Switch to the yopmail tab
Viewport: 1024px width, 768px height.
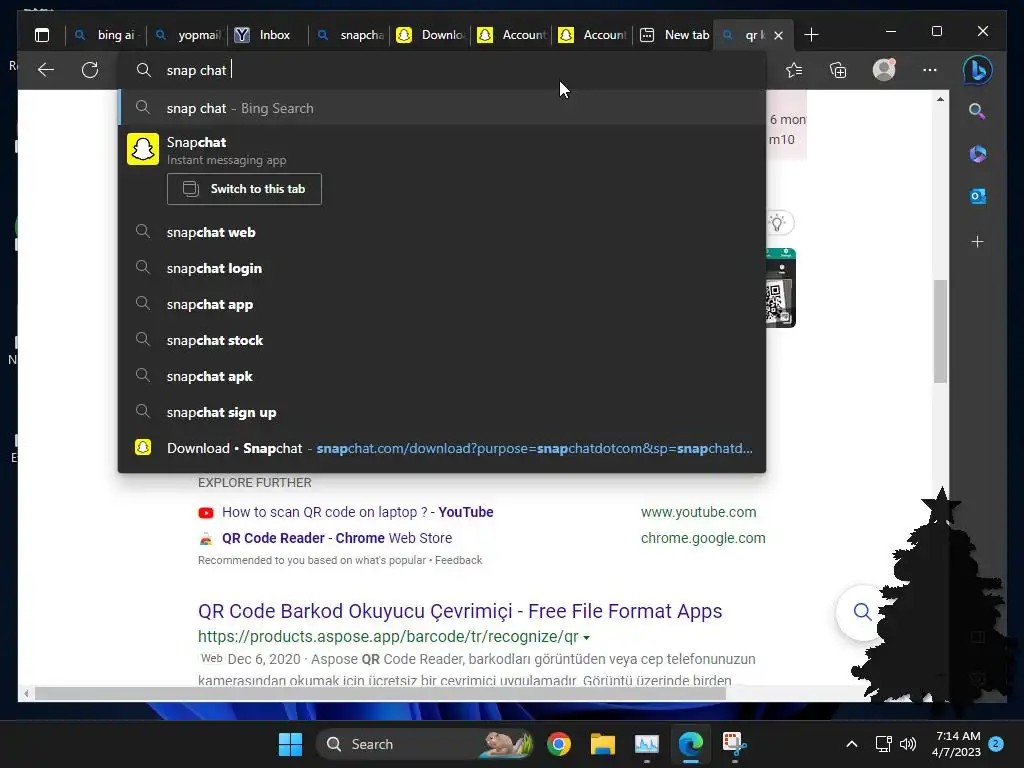tap(188, 35)
